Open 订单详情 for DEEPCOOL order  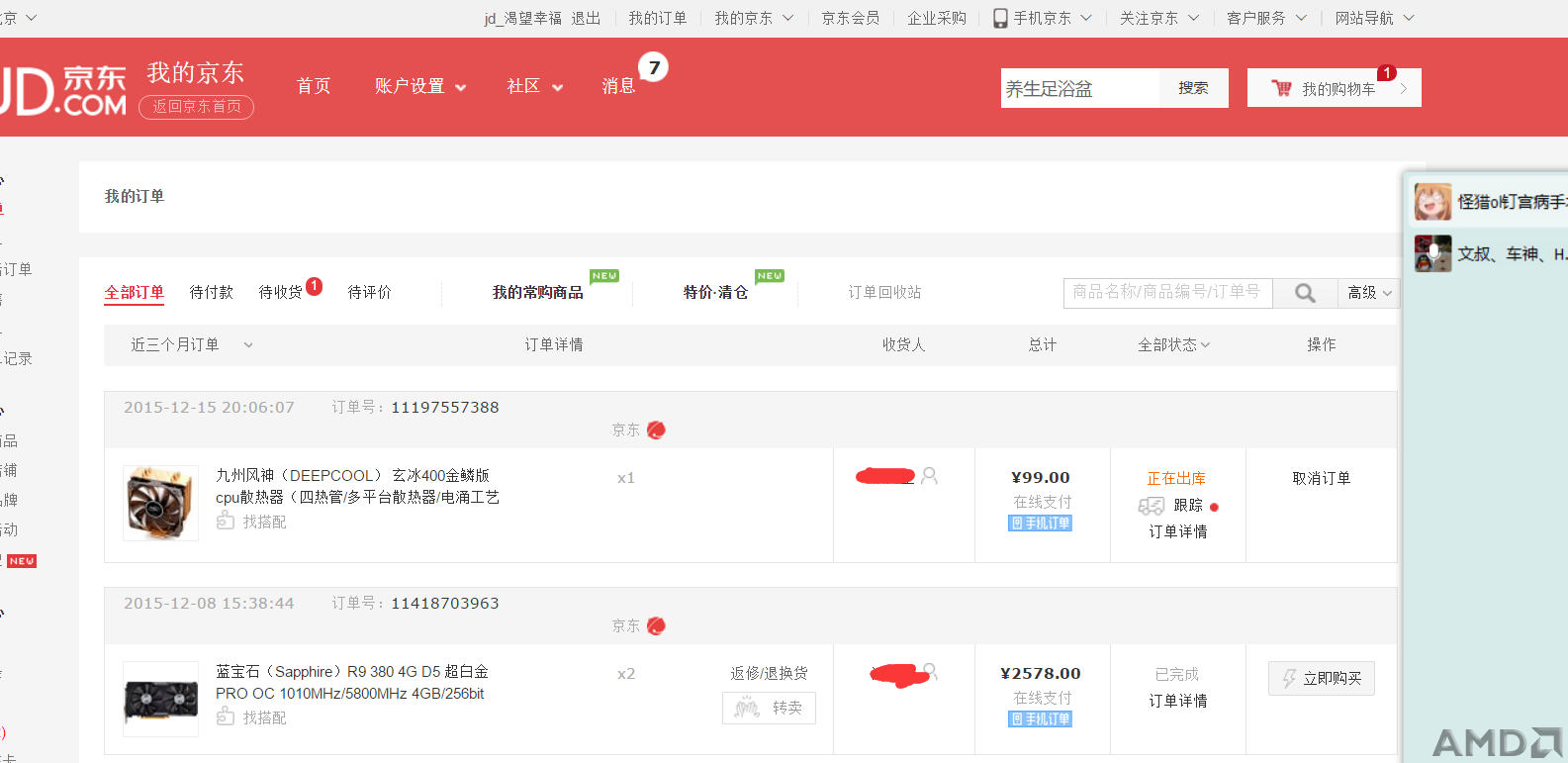[x=1178, y=531]
